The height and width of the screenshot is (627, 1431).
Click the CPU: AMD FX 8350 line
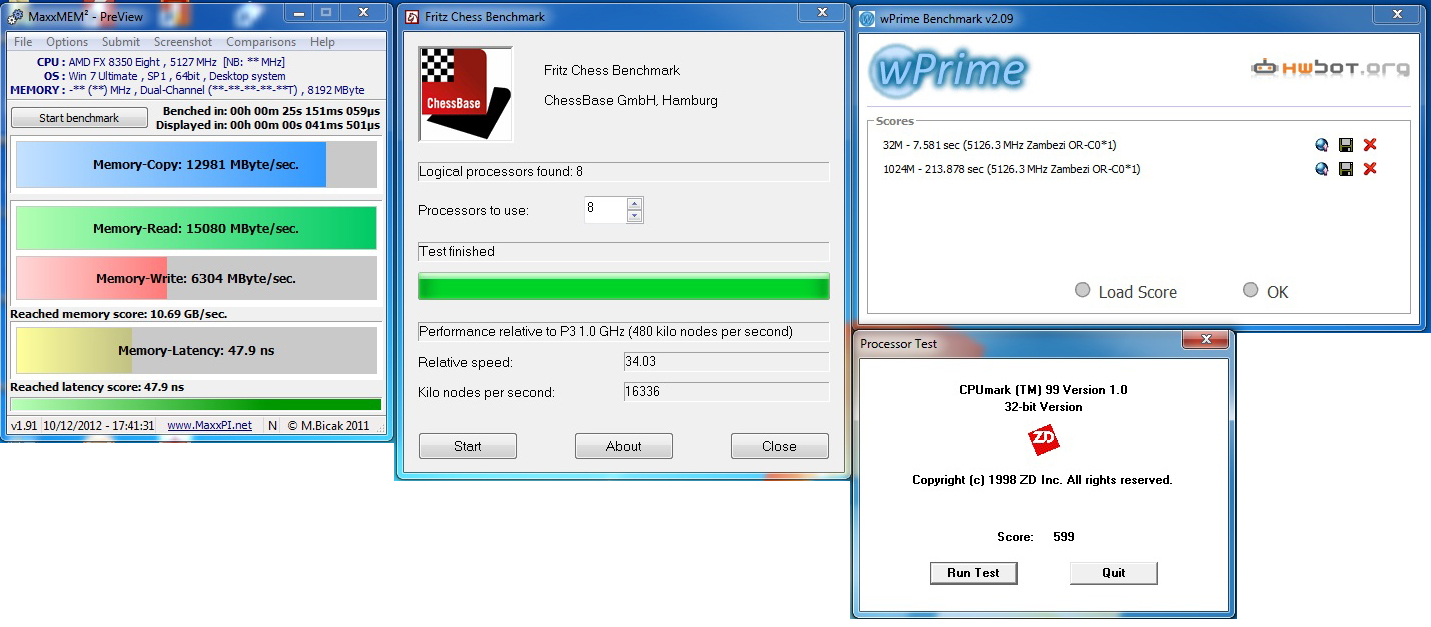click(x=160, y=62)
